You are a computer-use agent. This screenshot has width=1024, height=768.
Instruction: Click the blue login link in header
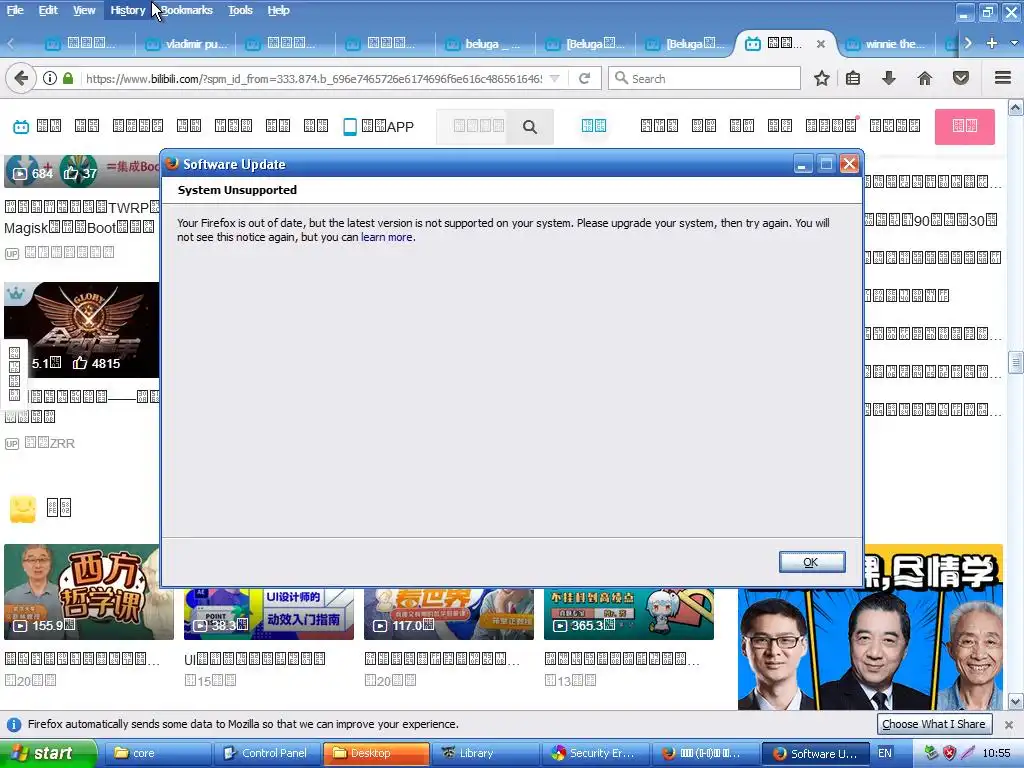click(x=594, y=125)
